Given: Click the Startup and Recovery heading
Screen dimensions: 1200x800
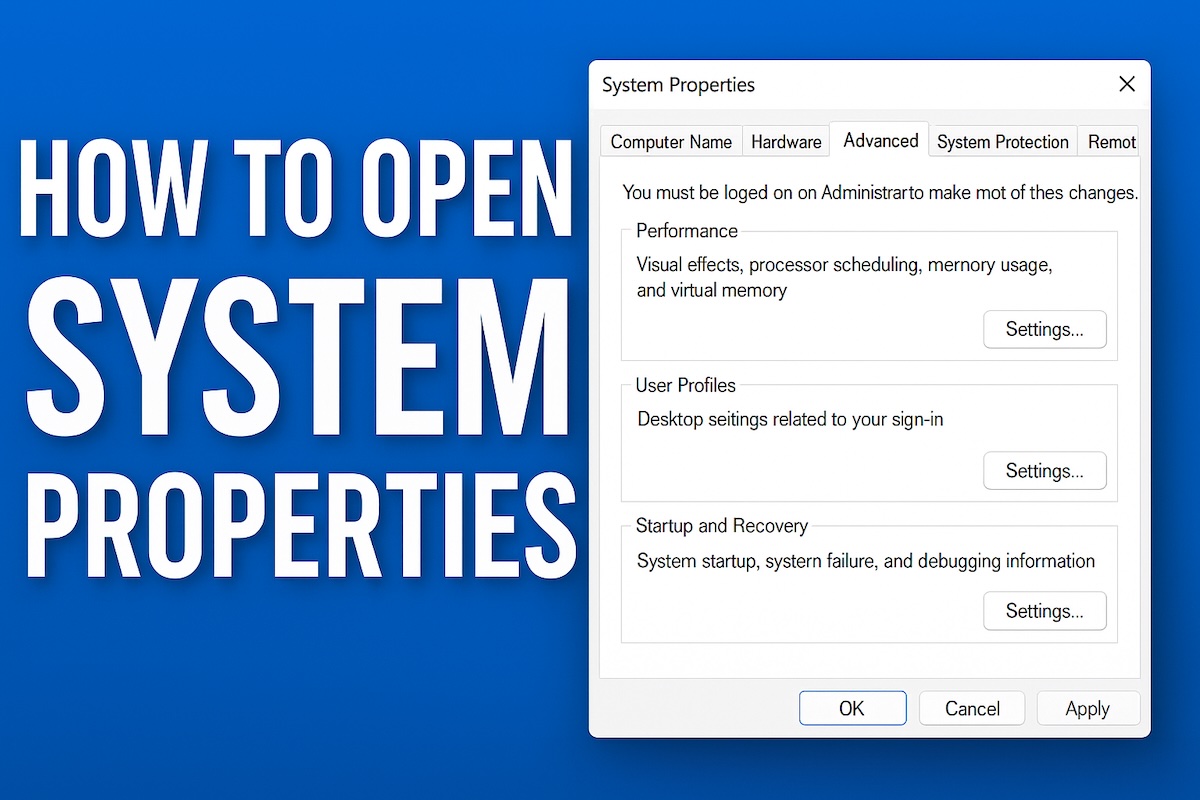Looking at the screenshot, I should [721, 525].
